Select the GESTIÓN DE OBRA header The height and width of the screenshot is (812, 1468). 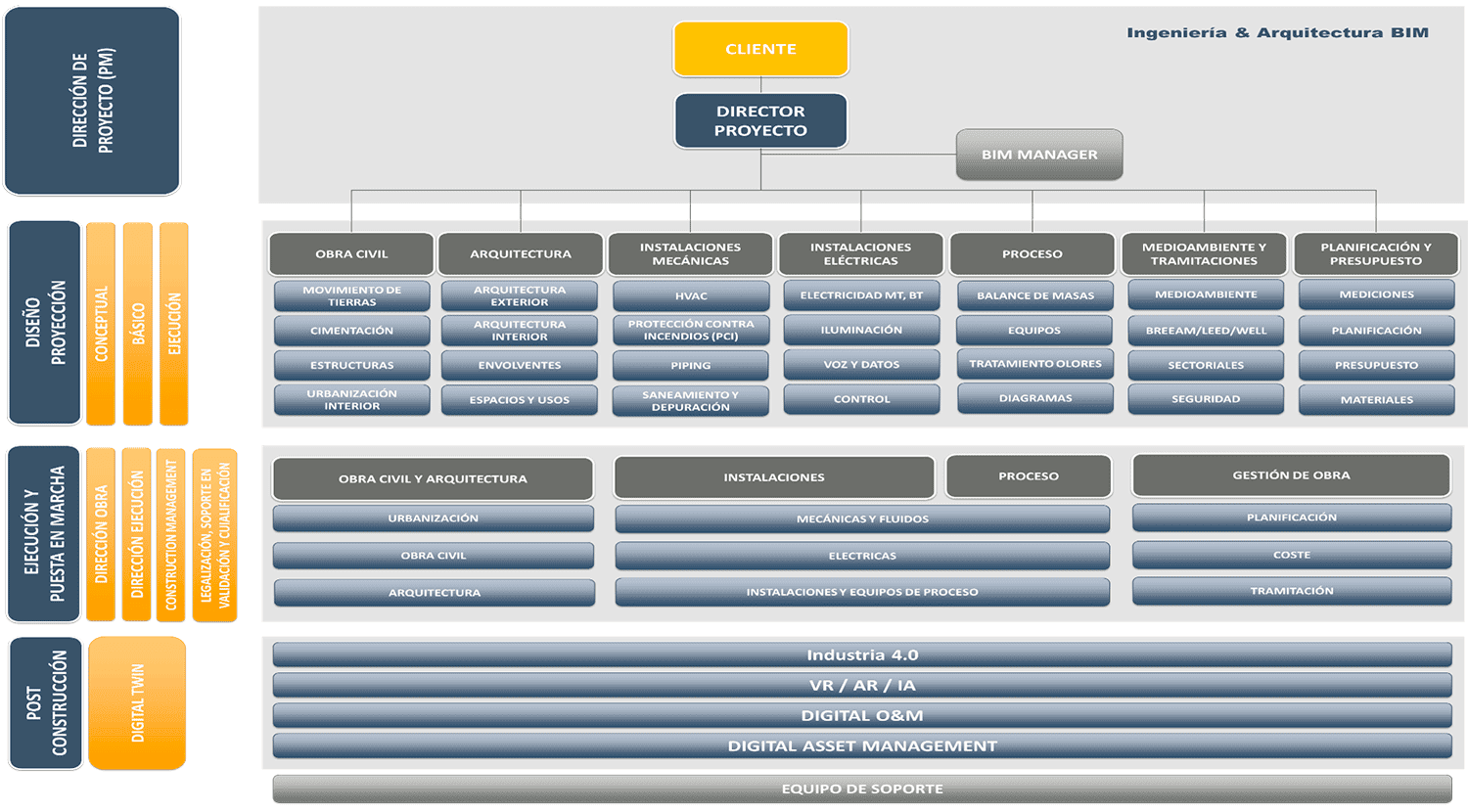(1291, 475)
